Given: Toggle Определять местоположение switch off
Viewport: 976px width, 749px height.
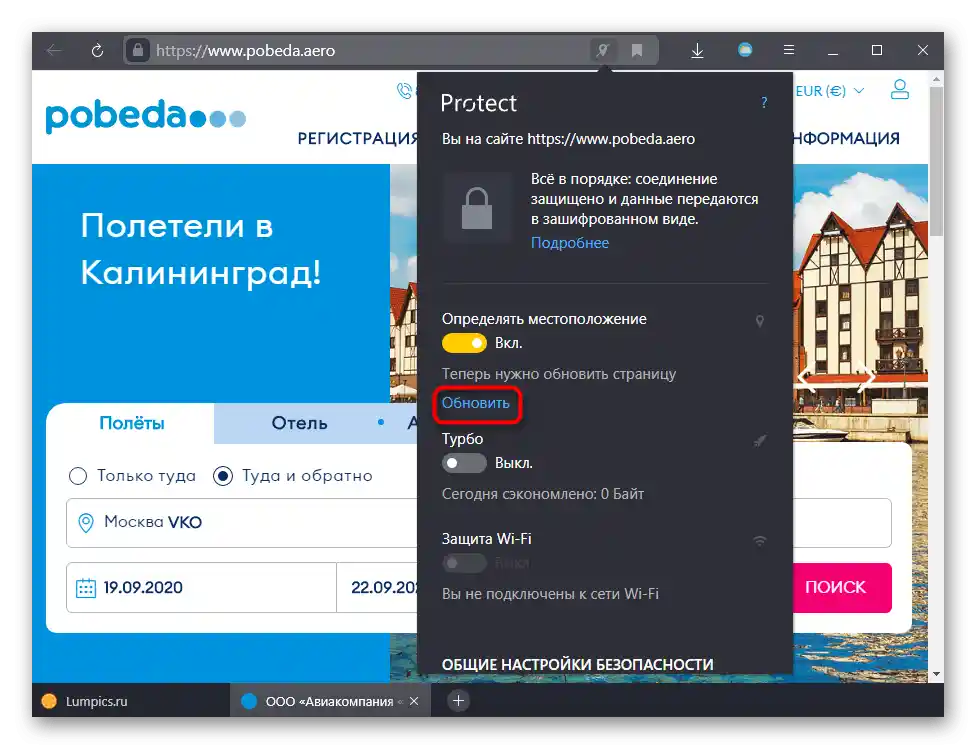Looking at the screenshot, I should tap(464, 343).
